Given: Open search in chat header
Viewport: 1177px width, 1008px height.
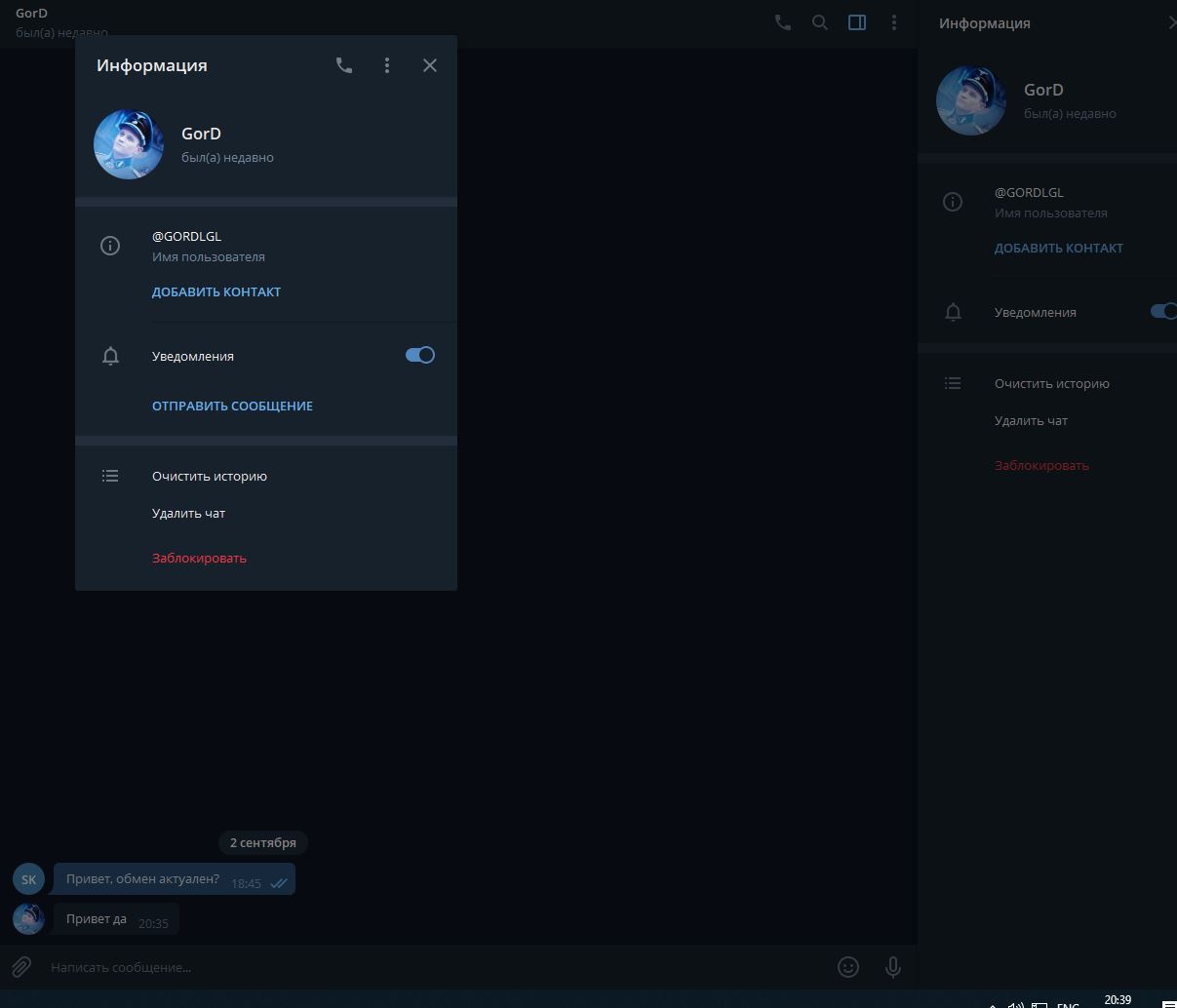Looking at the screenshot, I should pyautogui.click(x=820, y=22).
